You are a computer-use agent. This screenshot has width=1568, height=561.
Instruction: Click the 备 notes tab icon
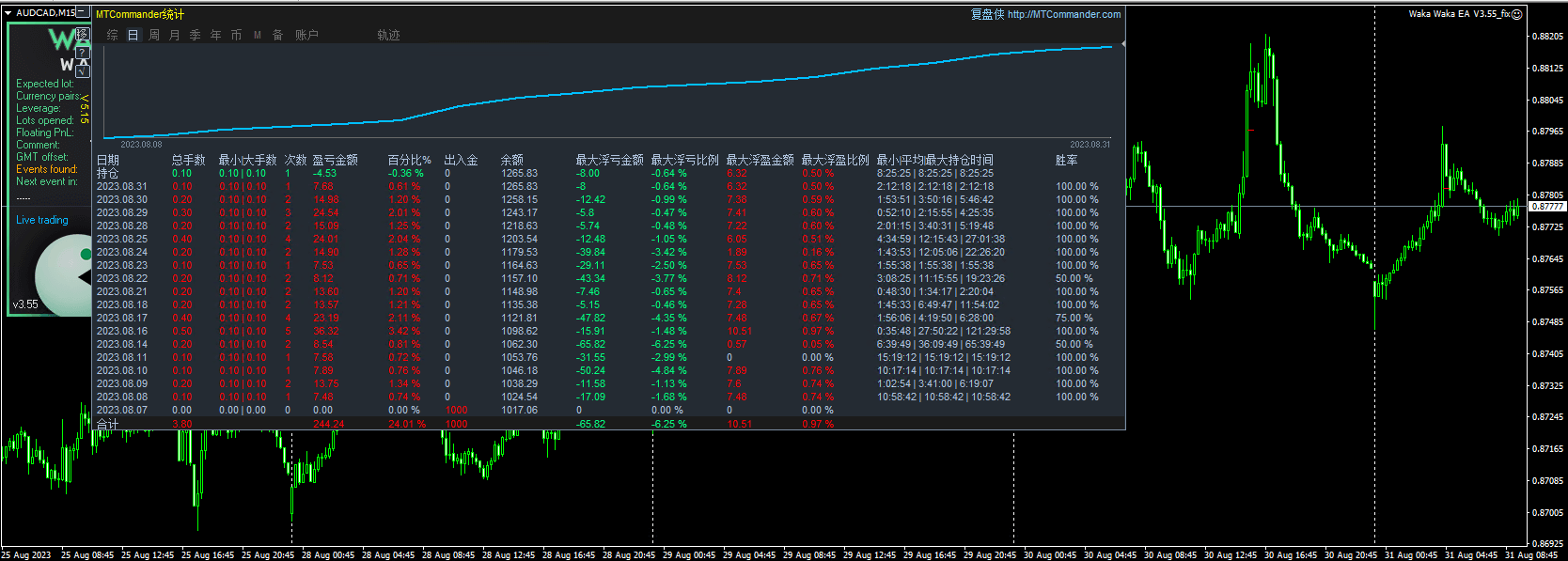tap(277, 35)
